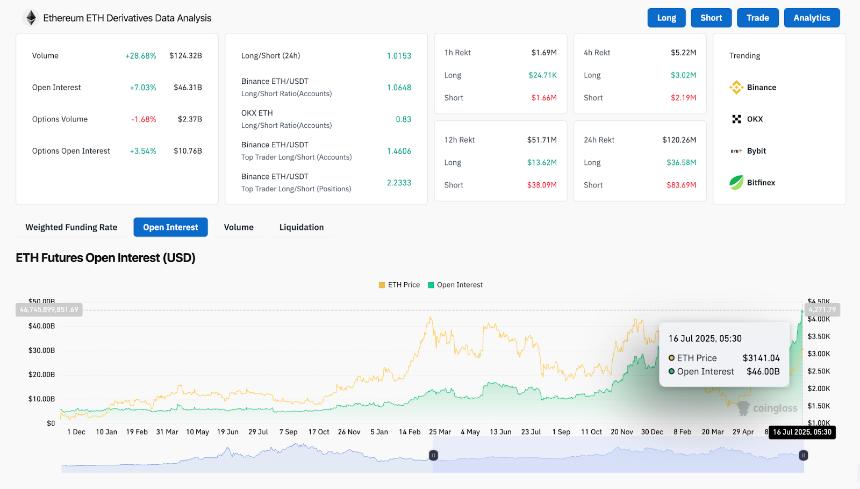The height and width of the screenshot is (489, 860).
Task: Open the Liquidation tab
Action: coord(301,227)
